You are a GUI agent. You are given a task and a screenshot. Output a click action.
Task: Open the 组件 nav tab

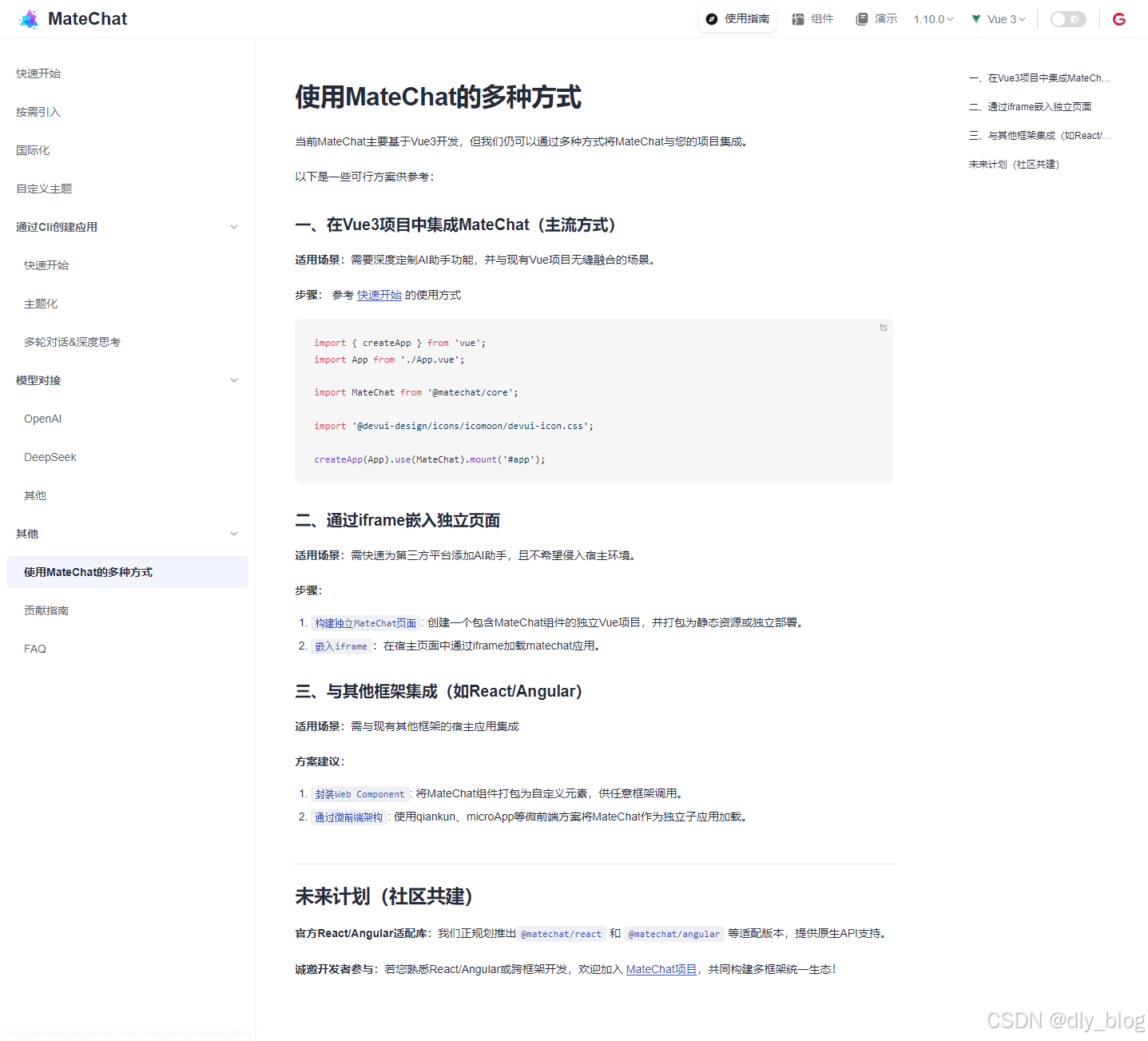(813, 19)
